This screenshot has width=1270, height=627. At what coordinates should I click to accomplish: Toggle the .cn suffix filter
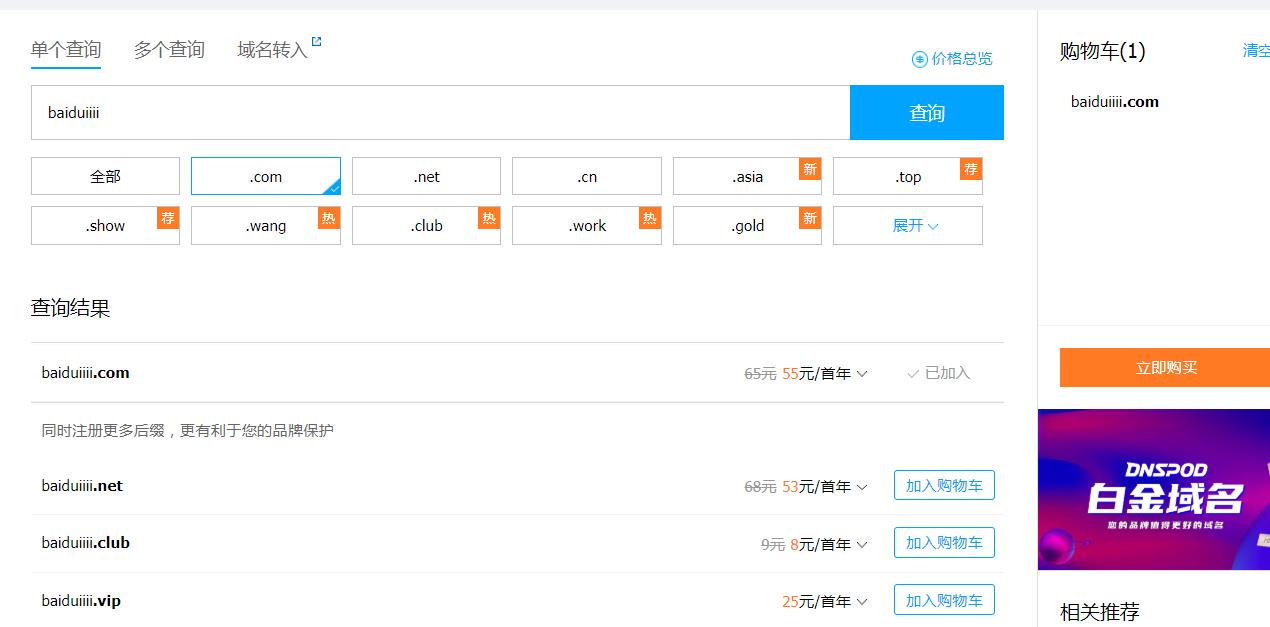[x=587, y=176]
